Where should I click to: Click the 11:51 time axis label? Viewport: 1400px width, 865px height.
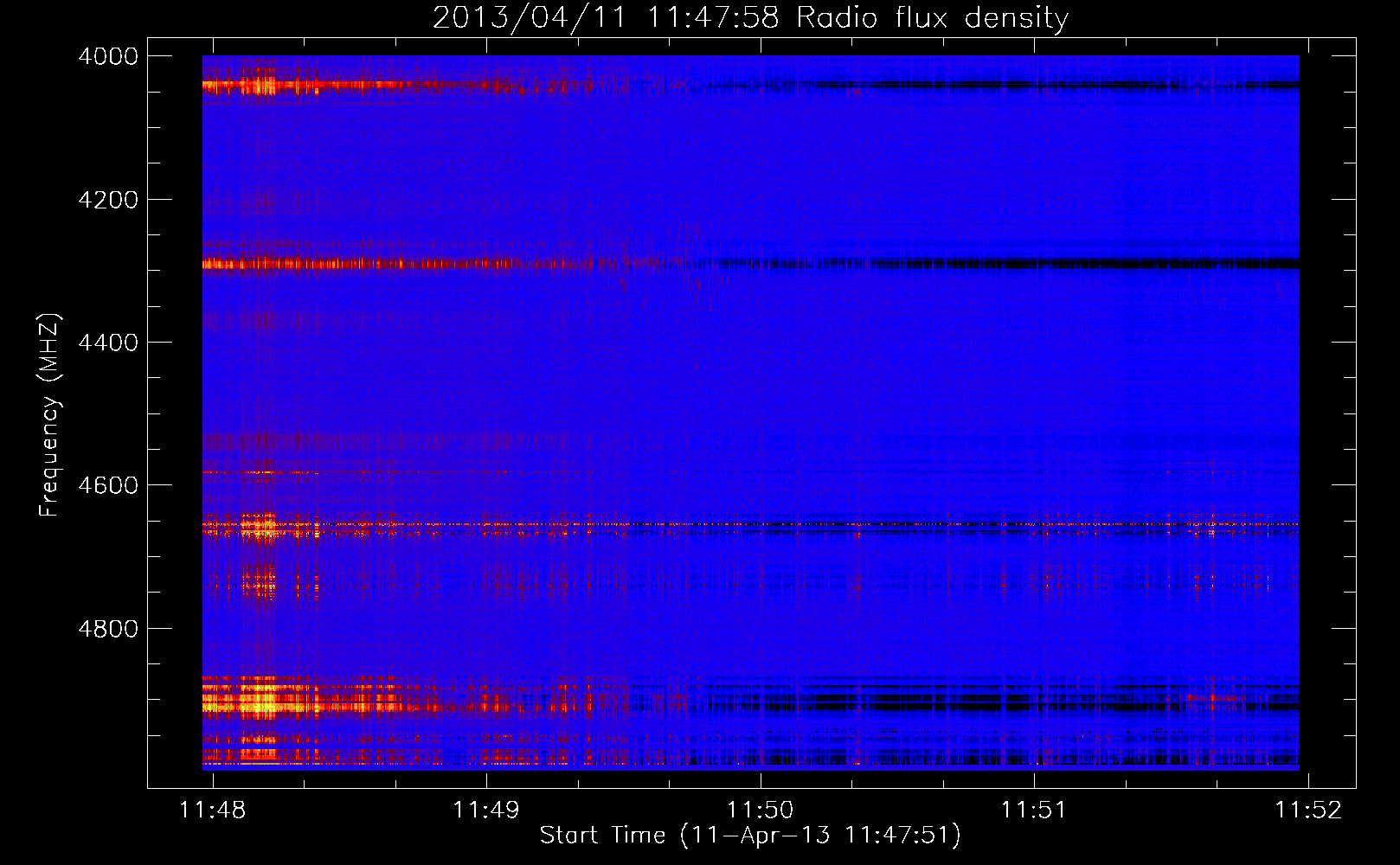1034,810
